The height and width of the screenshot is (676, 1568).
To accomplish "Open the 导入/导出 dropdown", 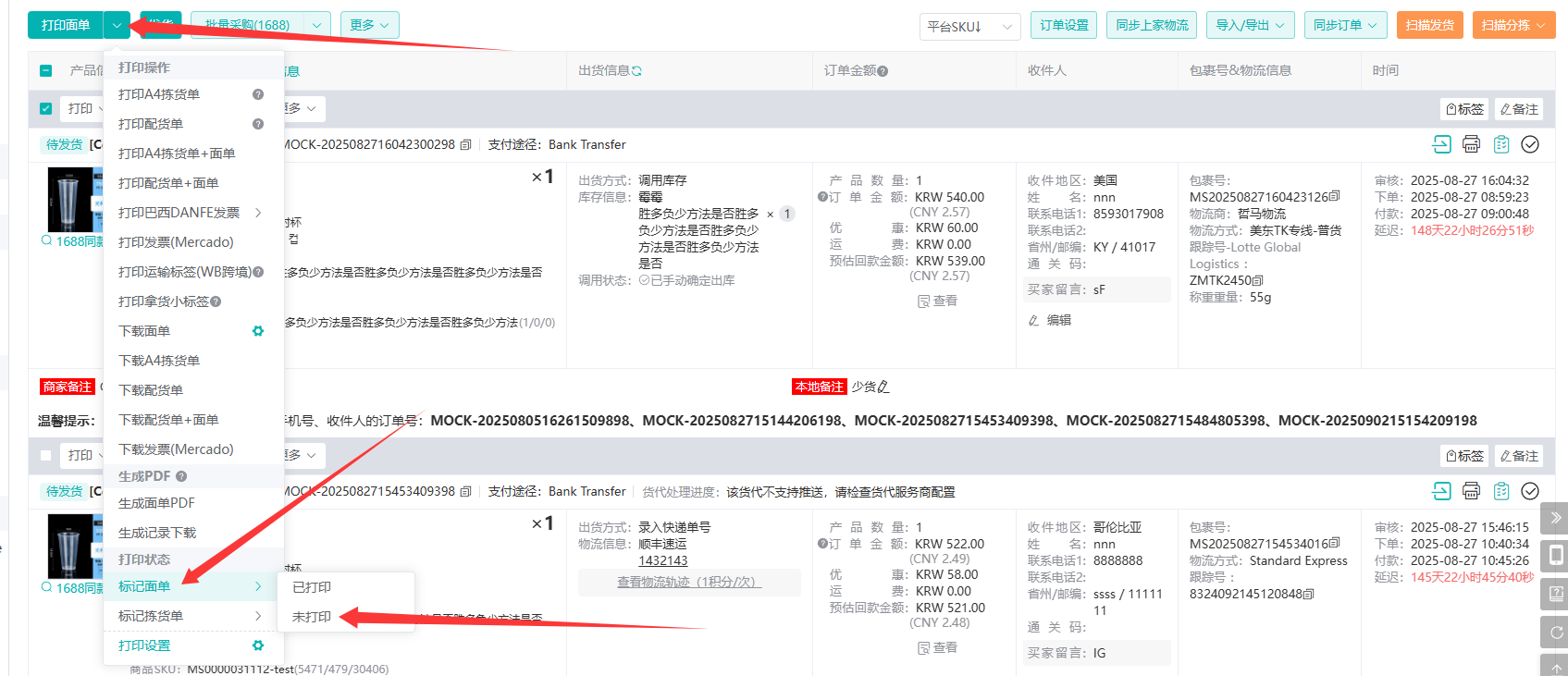I will click(1250, 25).
